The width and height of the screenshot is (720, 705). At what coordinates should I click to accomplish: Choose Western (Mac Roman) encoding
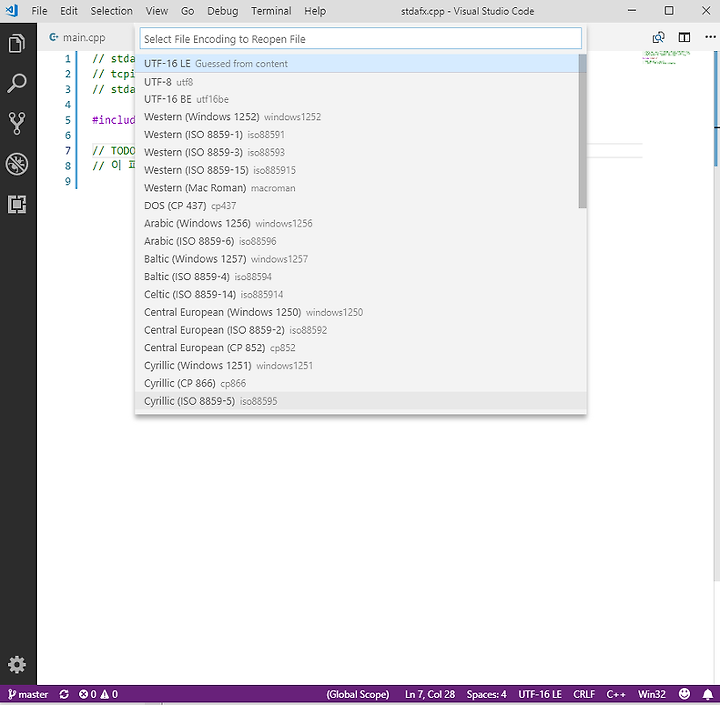pos(357,188)
